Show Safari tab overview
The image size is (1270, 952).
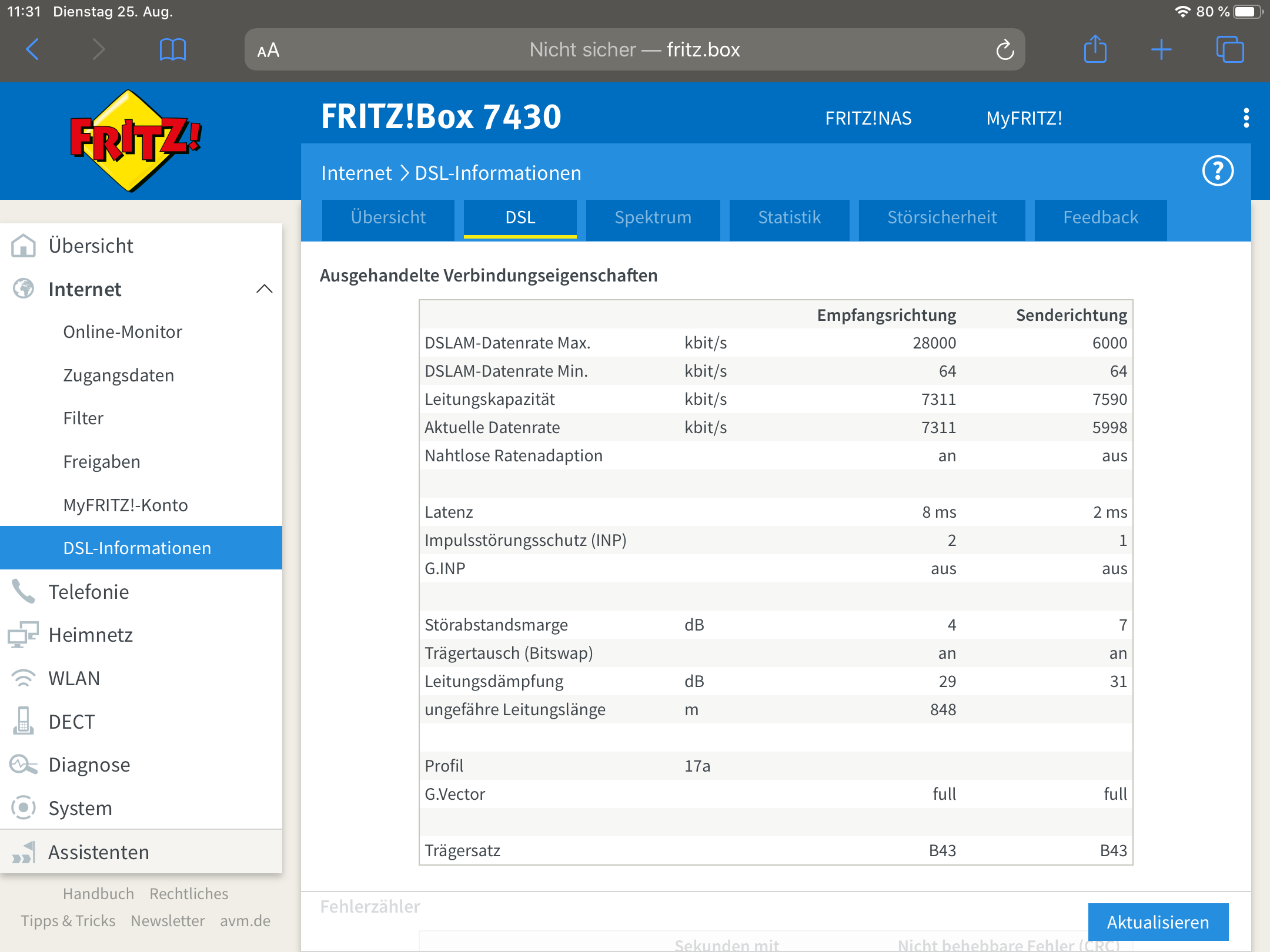point(1229,49)
